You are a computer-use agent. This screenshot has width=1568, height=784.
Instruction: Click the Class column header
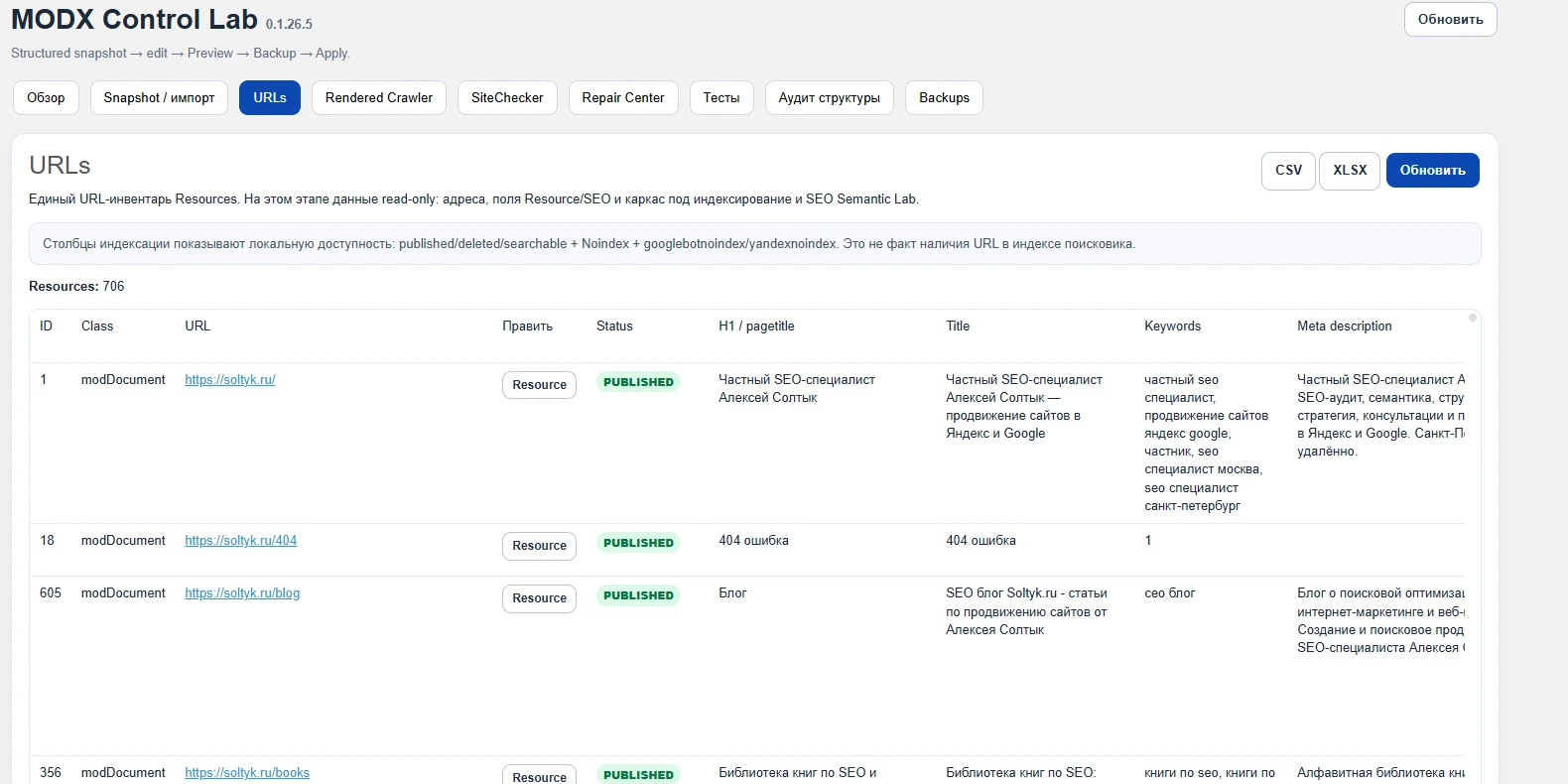coord(97,326)
